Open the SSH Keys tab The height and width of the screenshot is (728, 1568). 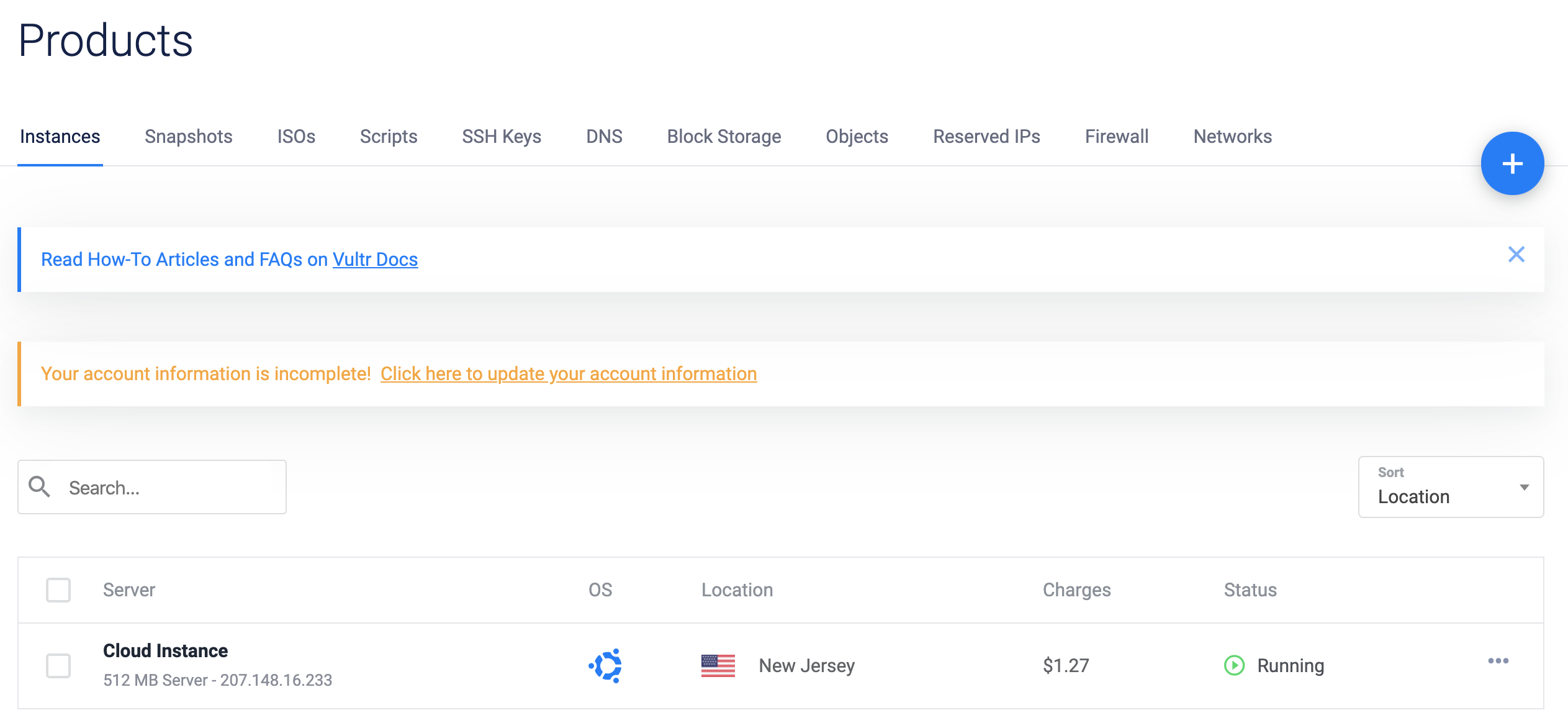point(502,136)
